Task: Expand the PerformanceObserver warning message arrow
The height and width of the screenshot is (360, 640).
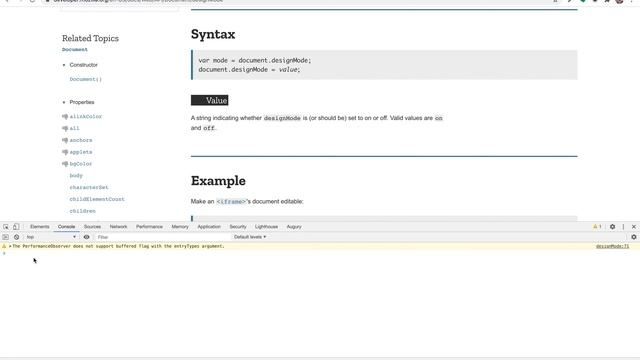Action: (x=10, y=247)
